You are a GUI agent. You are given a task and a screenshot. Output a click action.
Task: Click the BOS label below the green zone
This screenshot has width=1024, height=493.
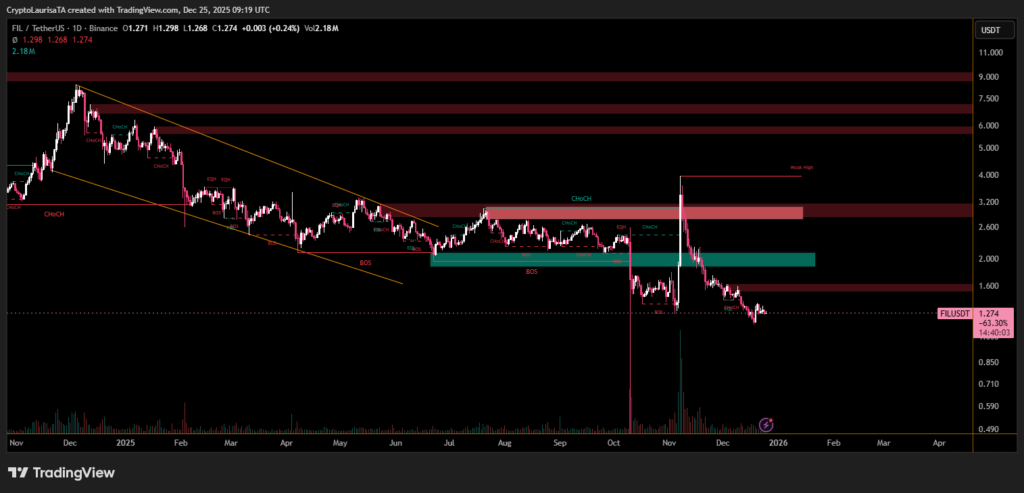[x=532, y=272]
